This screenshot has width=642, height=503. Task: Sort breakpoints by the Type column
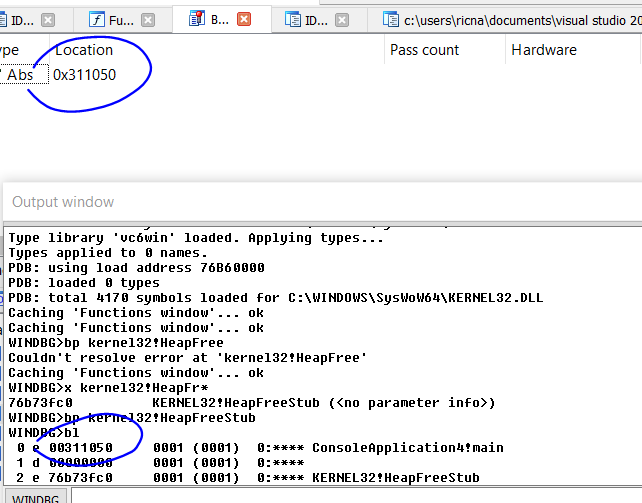click(8, 50)
